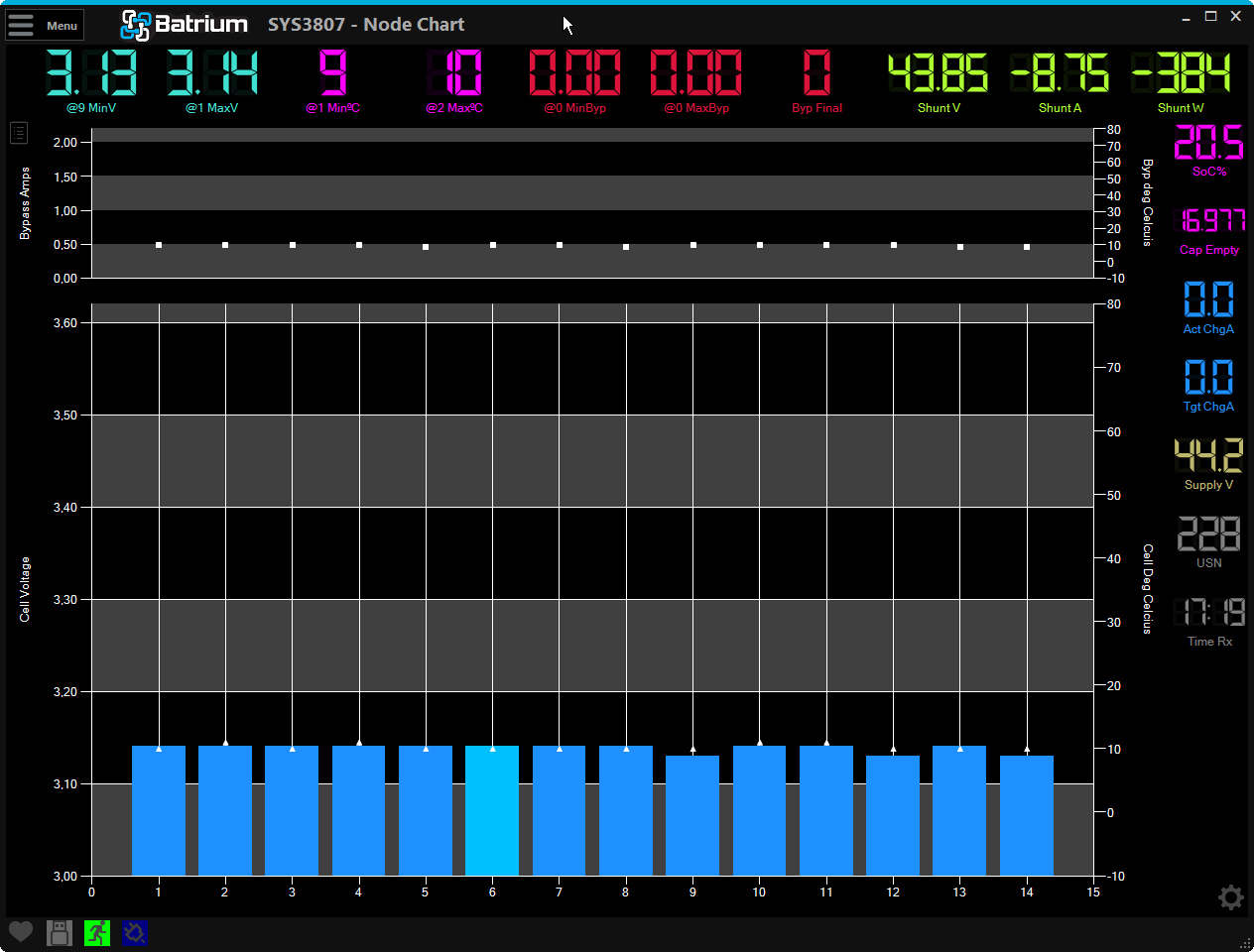Click the Supply V 44.2 readout

point(1209,463)
